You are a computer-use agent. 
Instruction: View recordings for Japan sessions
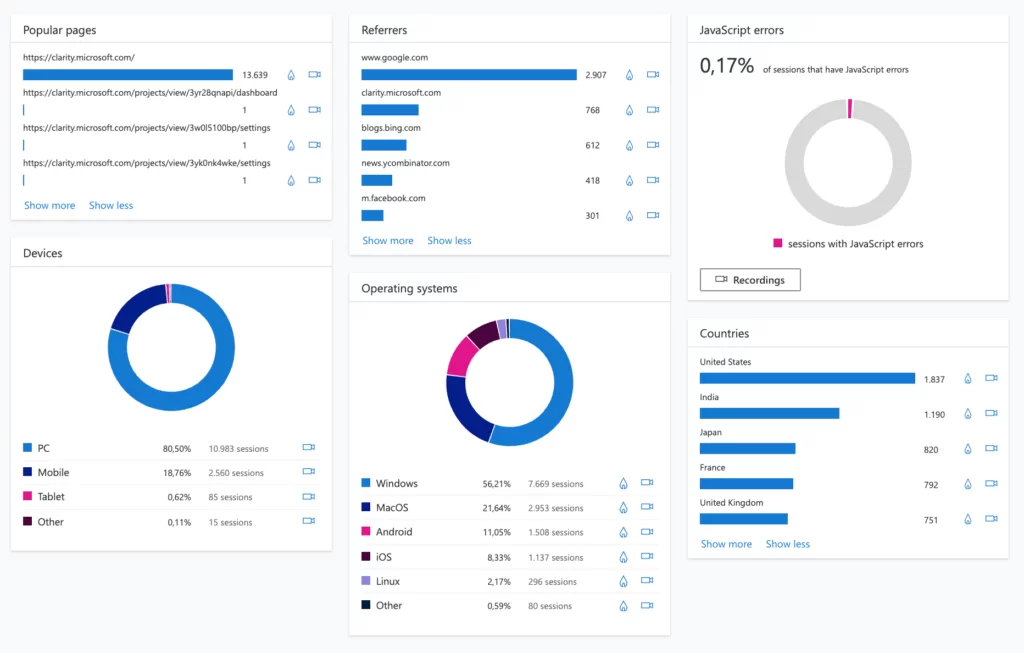click(991, 449)
